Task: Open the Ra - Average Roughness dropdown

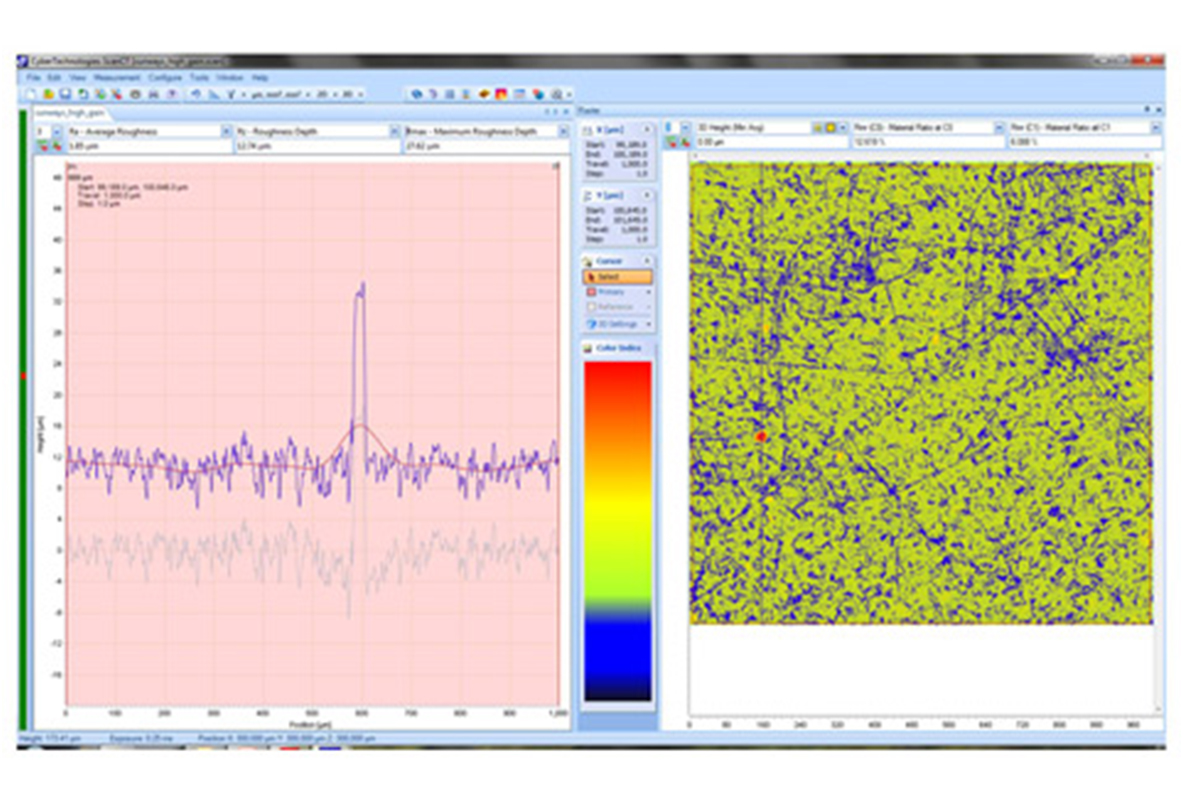Action: [226, 131]
